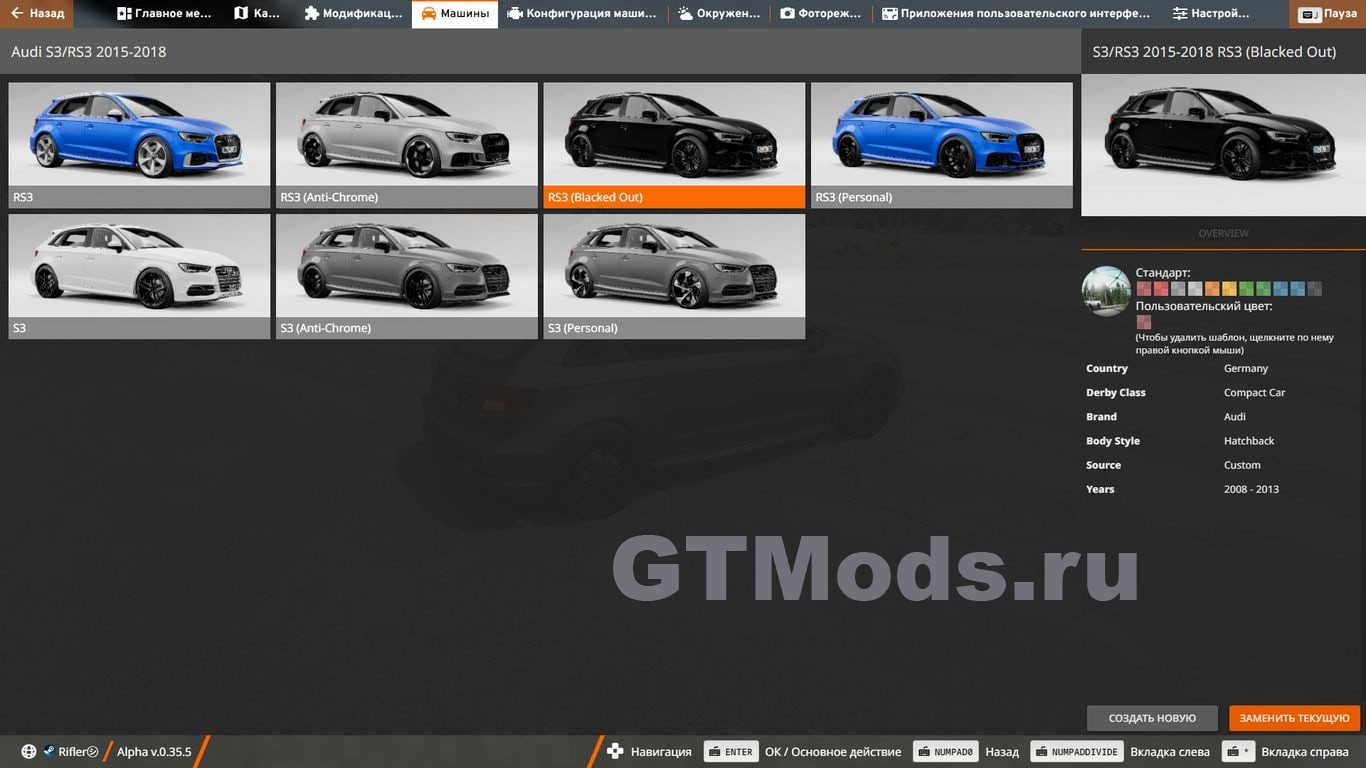Viewport: 1366px width, 768px height.
Task: Open the OVERVIEW tab in details panel
Action: [1223, 233]
